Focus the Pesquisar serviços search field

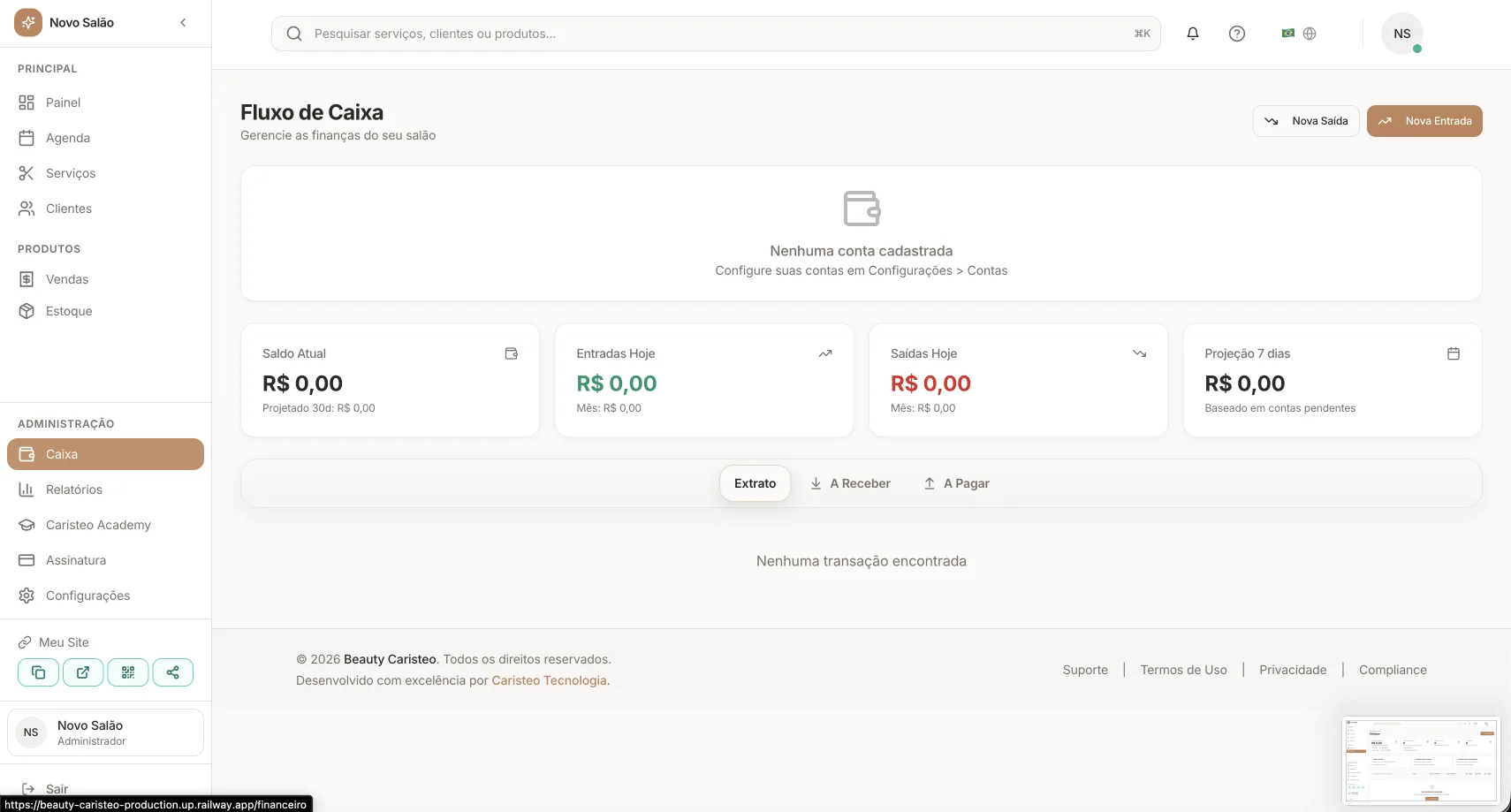tap(716, 34)
